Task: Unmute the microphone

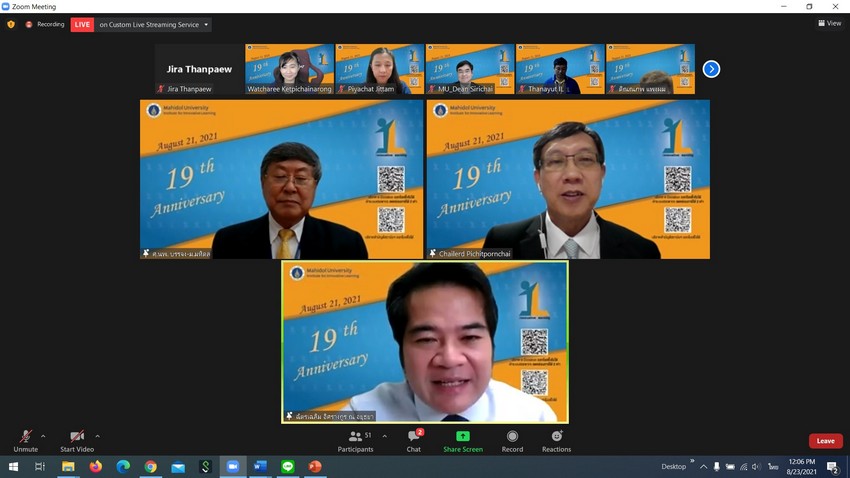Action: pyautogui.click(x=26, y=438)
